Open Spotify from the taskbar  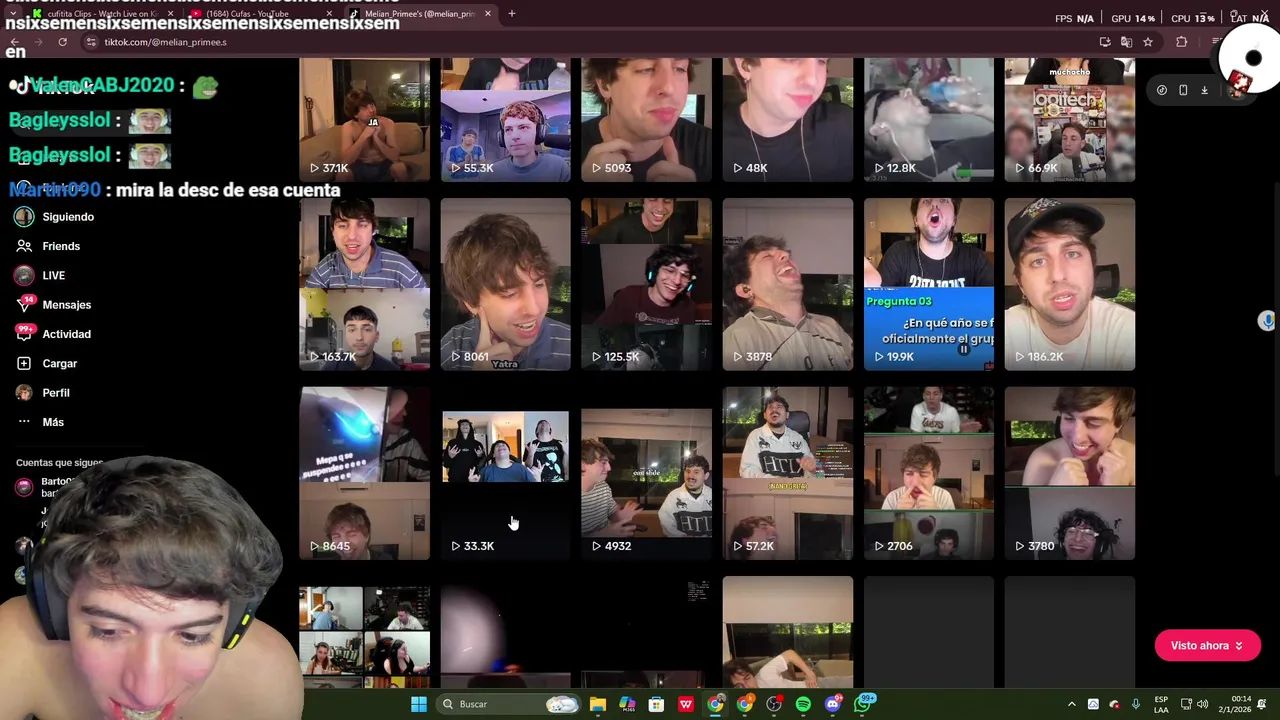pos(803,704)
